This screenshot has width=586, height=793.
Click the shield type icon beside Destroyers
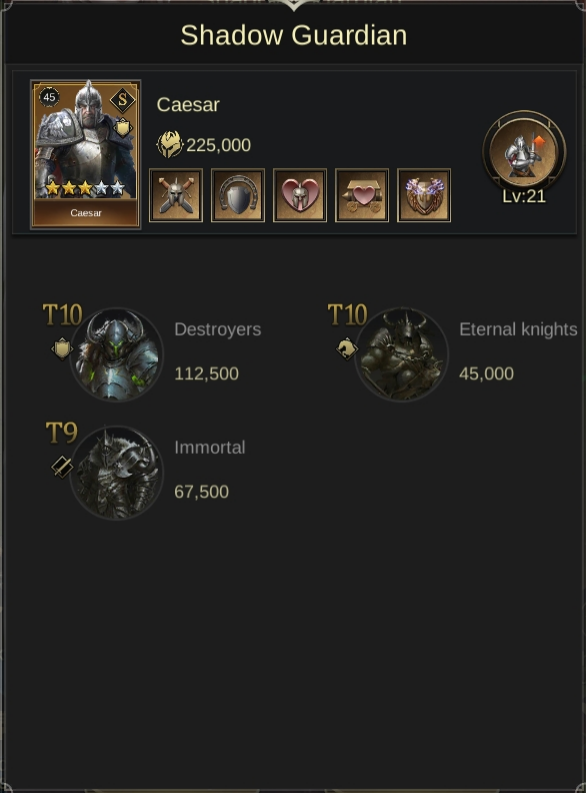pyautogui.click(x=62, y=349)
